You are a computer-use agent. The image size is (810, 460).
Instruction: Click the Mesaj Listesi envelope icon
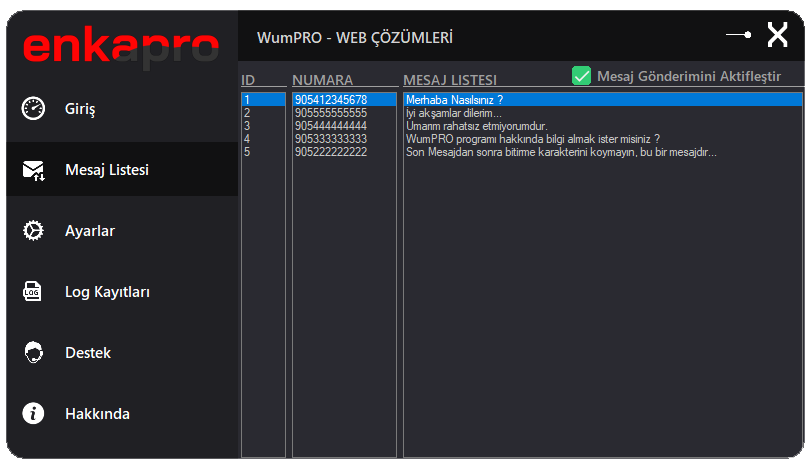[34, 170]
